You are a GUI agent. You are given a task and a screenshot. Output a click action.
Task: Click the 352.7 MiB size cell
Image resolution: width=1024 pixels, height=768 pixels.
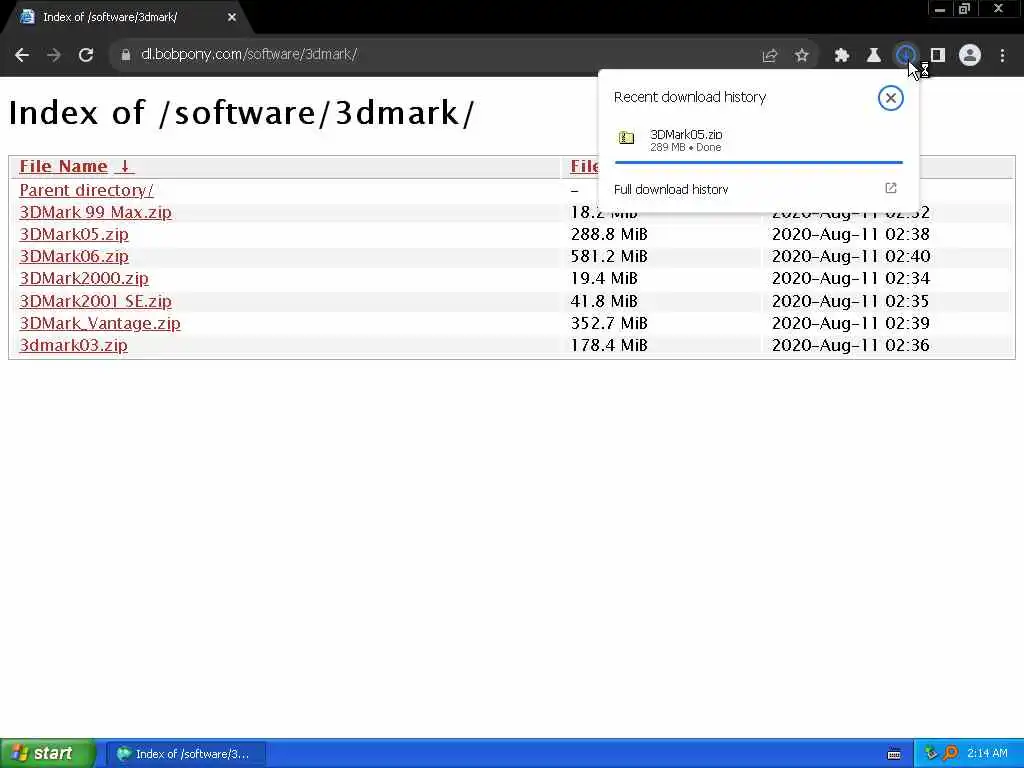coord(609,323)
